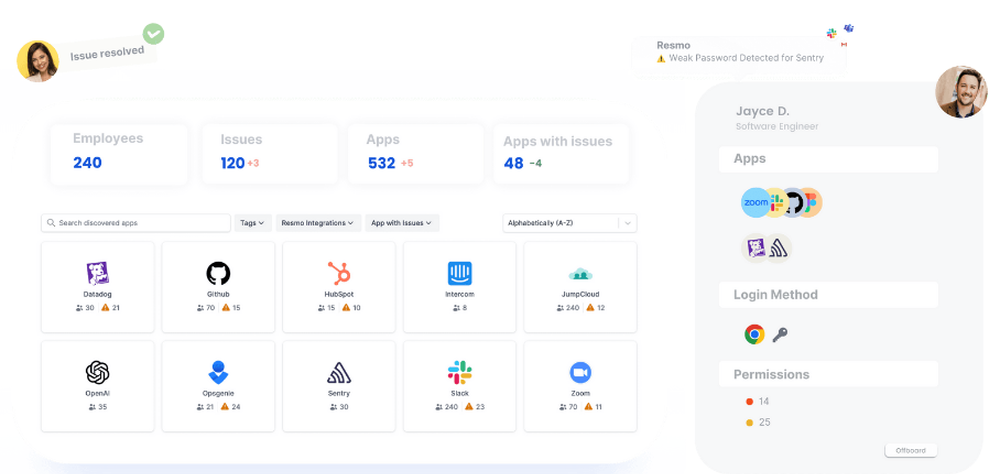This screenshot has width=1000, height=474.
Task: Click the Slack badge in Jayce's Apps
Action: 776,203
